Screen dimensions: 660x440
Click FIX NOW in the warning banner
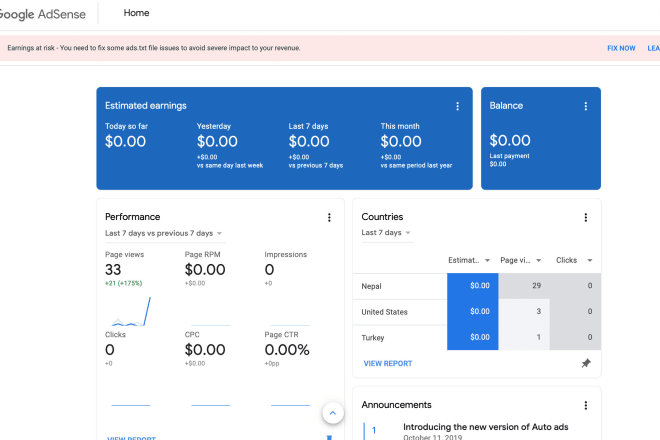click(620, 48)
